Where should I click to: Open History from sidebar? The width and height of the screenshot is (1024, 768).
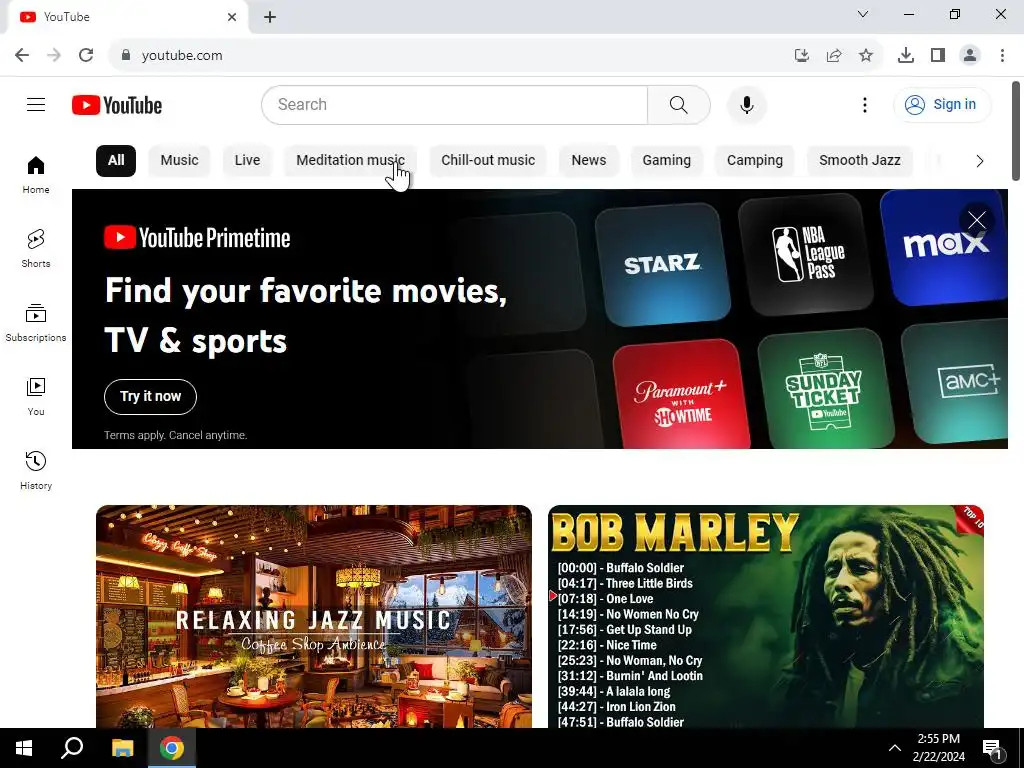tap(36, 470)
